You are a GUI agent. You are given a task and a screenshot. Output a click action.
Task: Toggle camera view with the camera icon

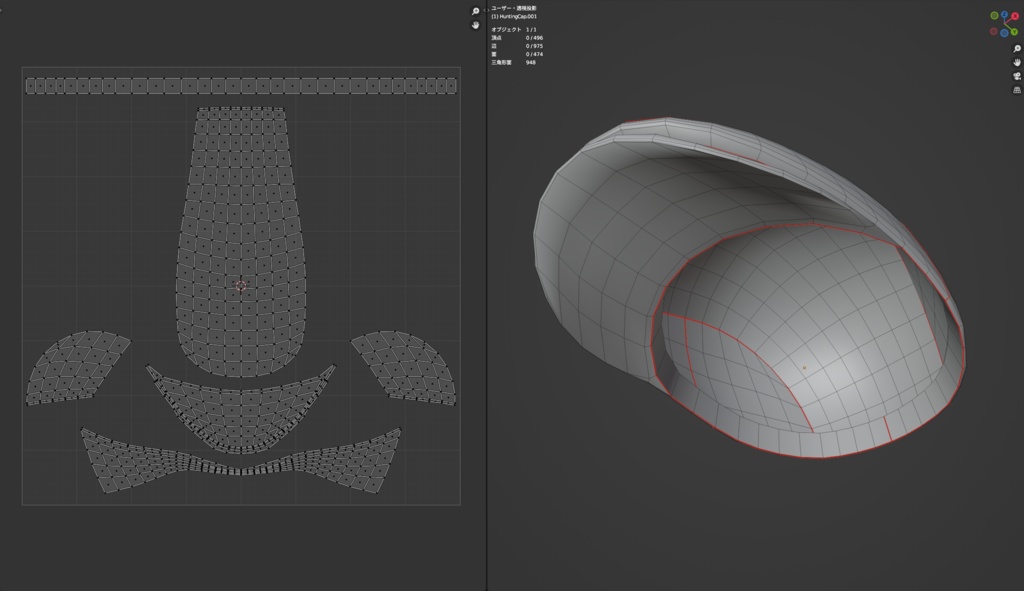point(1017,76)
